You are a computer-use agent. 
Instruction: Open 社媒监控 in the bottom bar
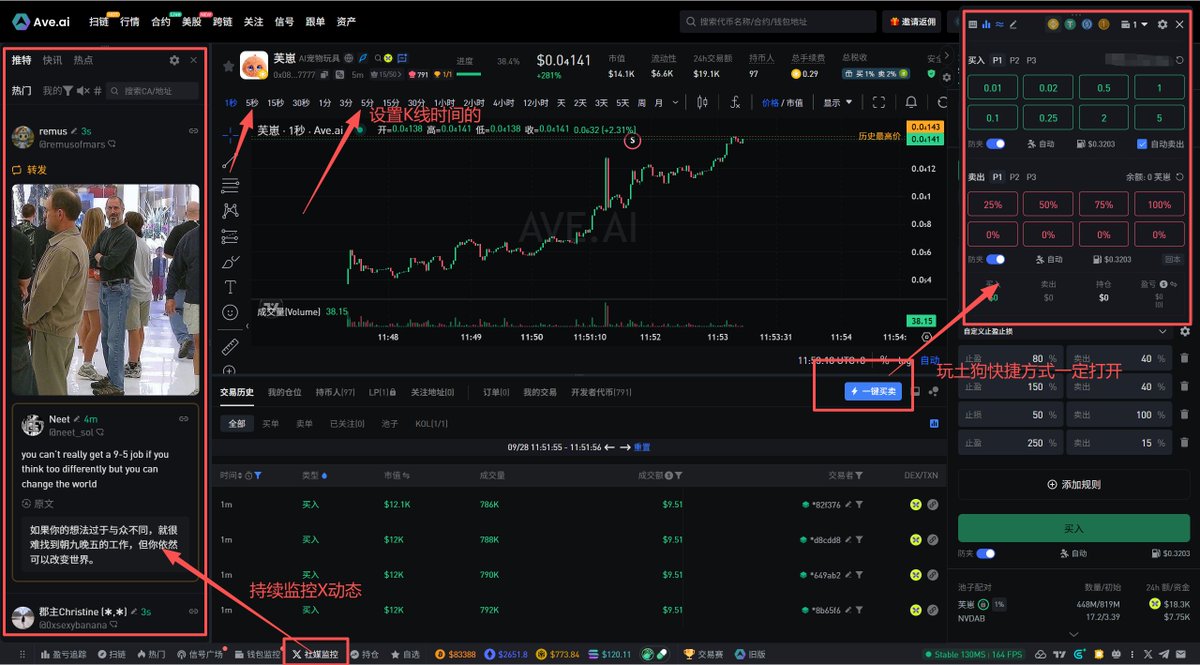pos(315,654)
